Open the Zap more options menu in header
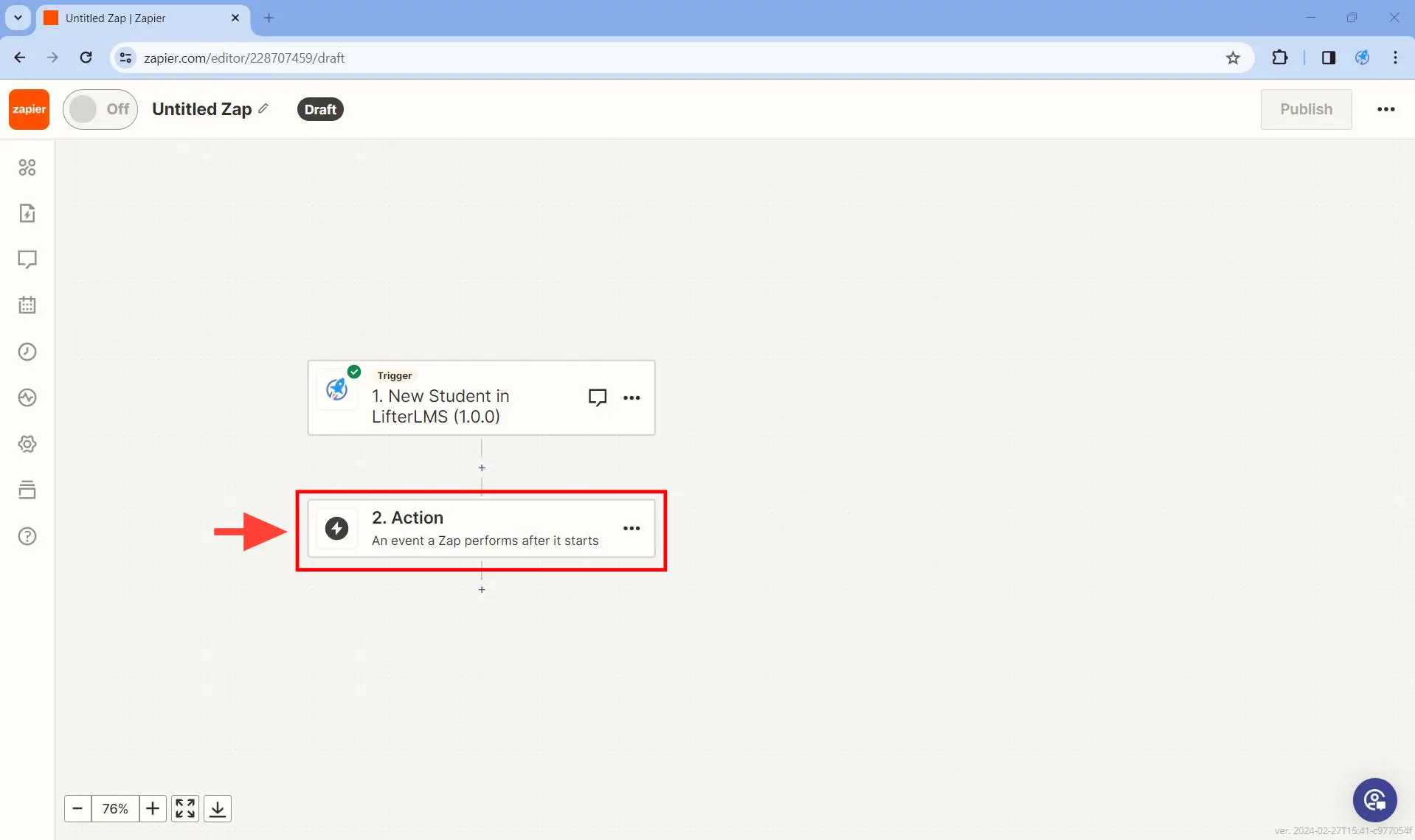The width and height of the screenshot is (1415, 840). 1385,109
